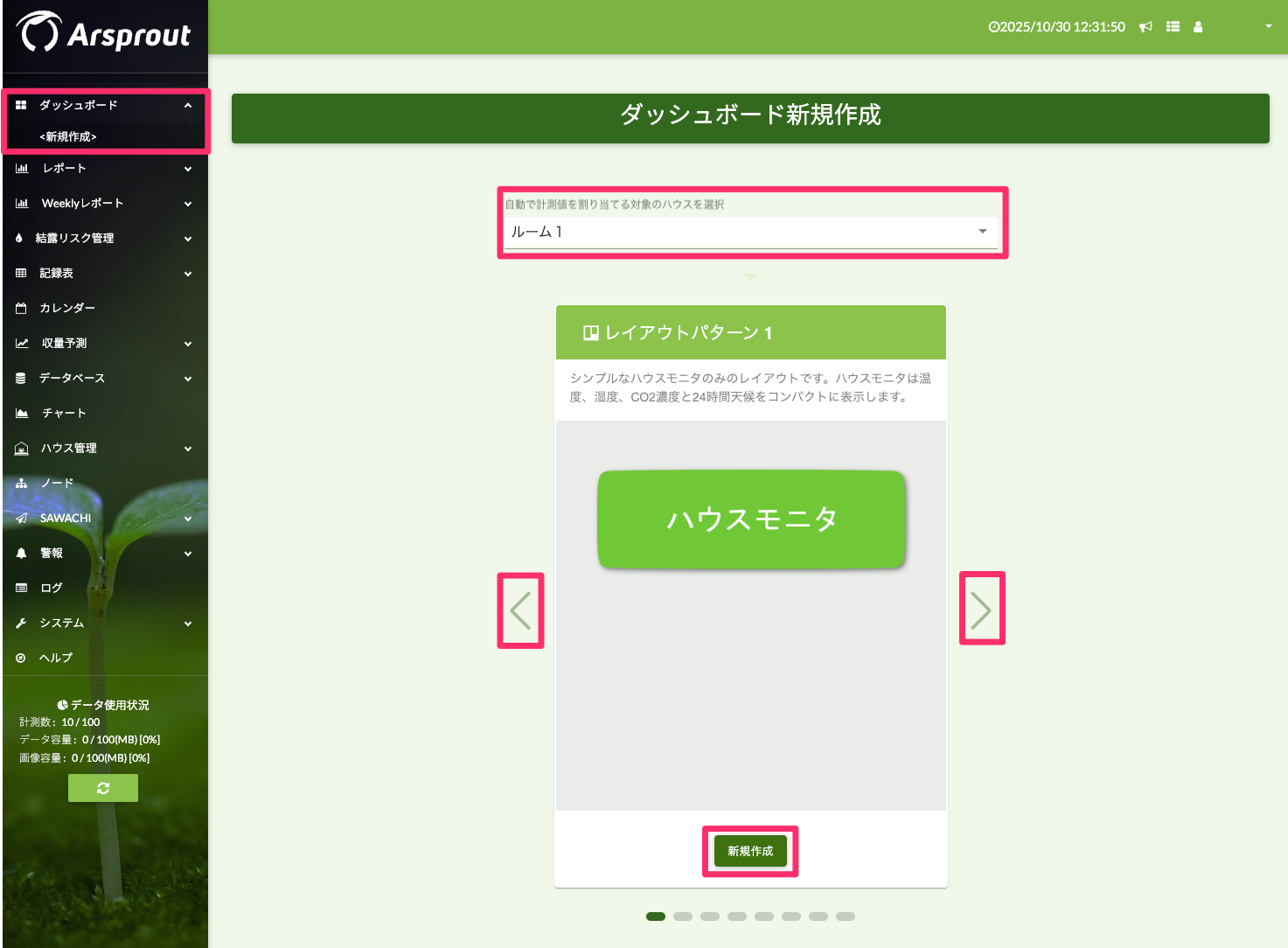Image resolution: width=1288 pixels, height=948 pixels.
Task: Go to next layout pattern arrow
Action: pos(981,610)
